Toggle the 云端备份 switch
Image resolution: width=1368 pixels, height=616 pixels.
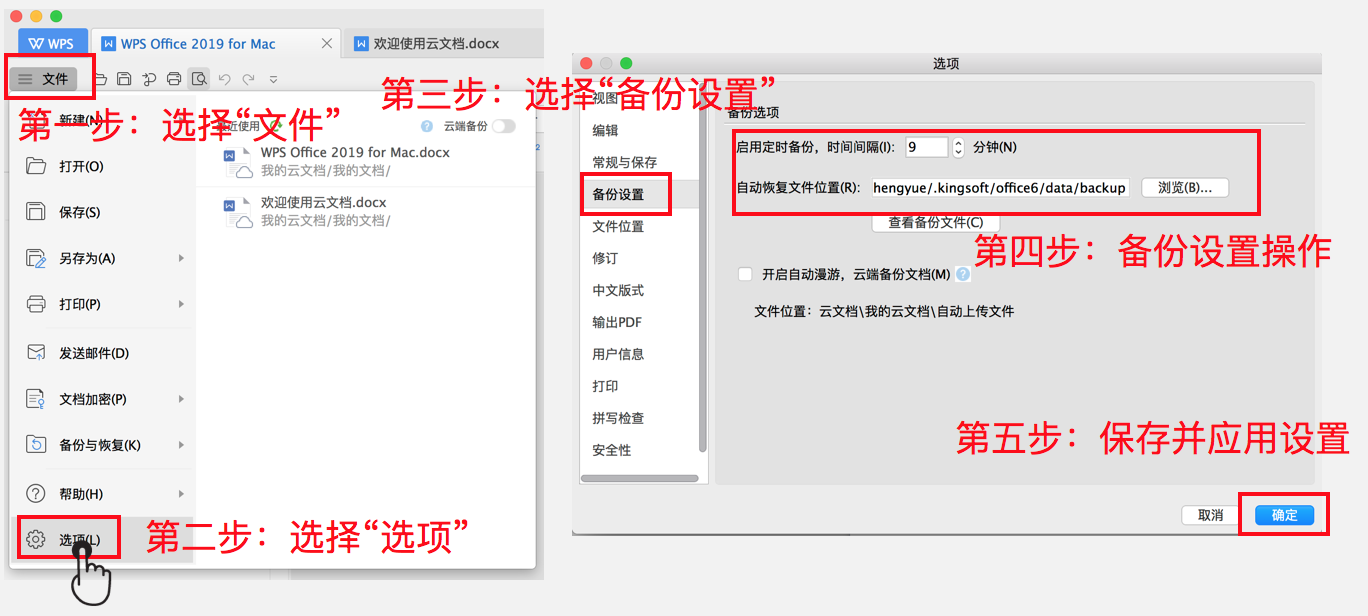tap(504, 126)
